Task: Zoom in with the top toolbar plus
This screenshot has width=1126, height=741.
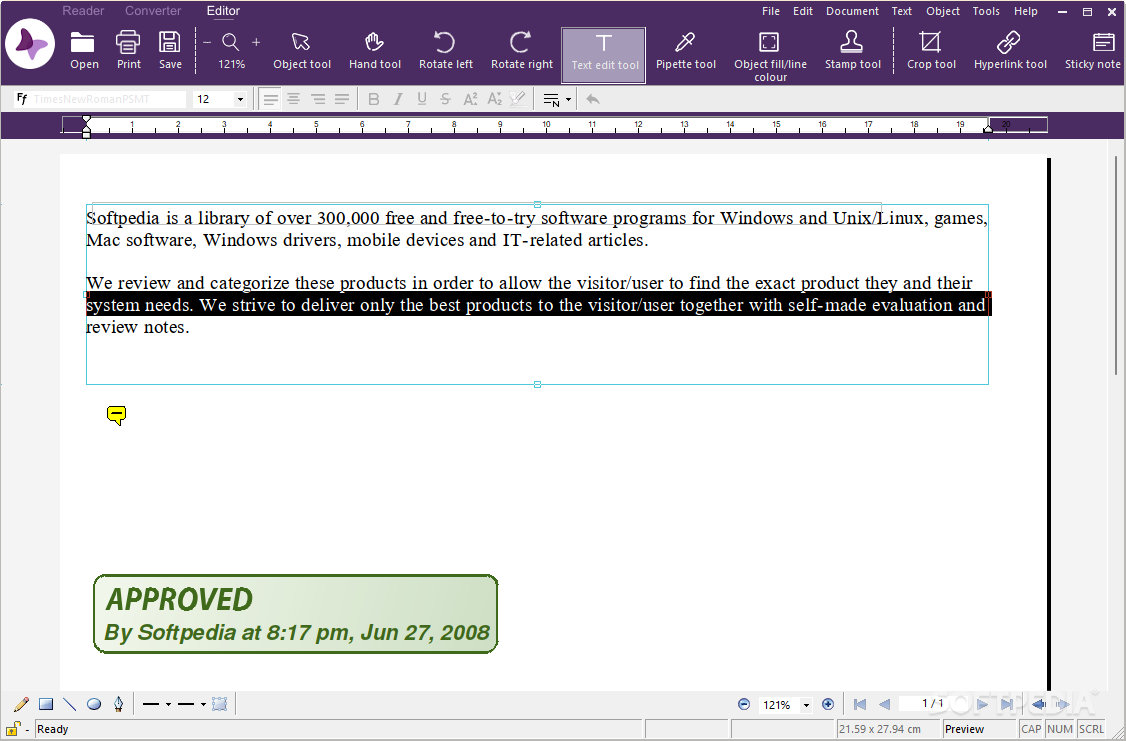Action: coord(256,42)
